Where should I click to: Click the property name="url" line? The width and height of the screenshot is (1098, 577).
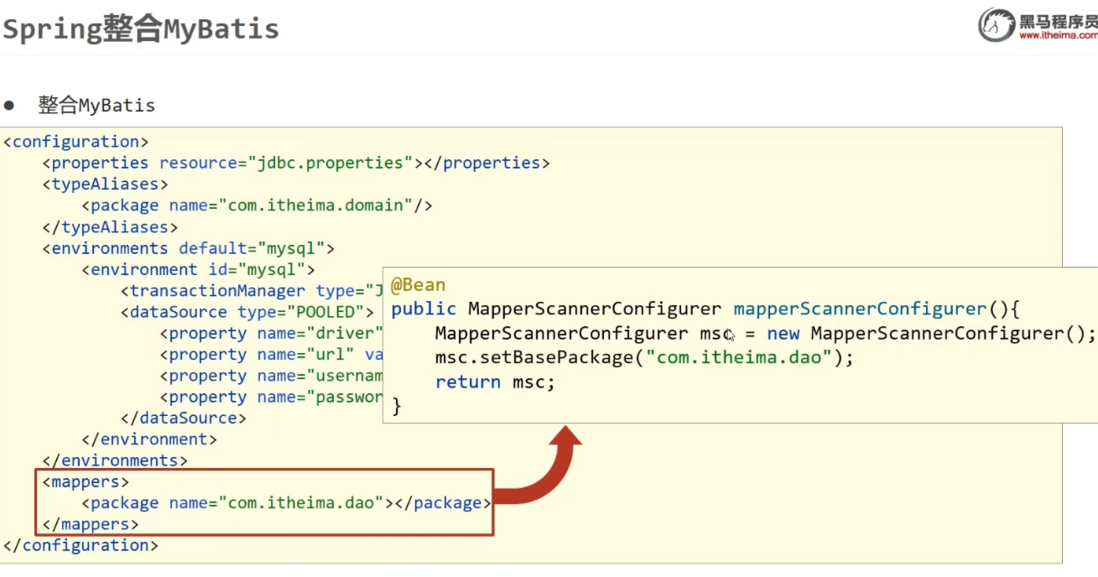pyautogui.click(x=271, y=354)
